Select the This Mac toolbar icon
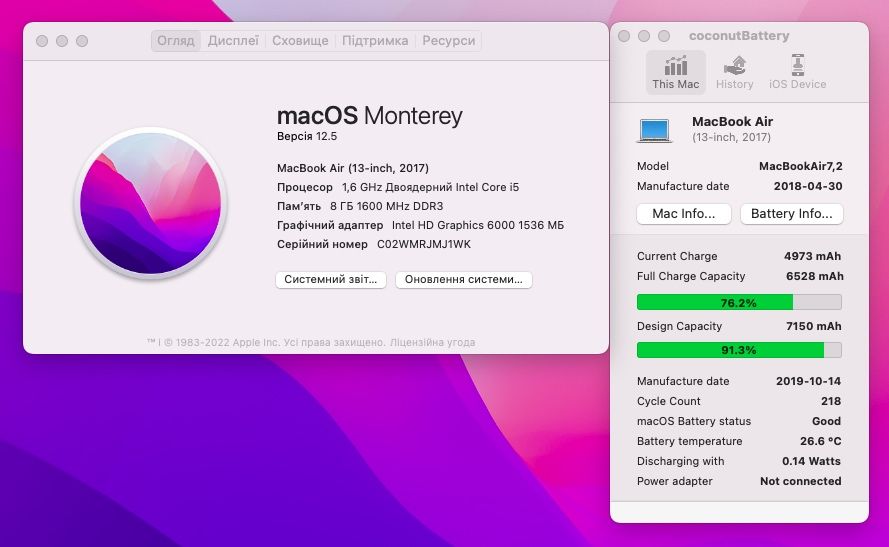 675,73
